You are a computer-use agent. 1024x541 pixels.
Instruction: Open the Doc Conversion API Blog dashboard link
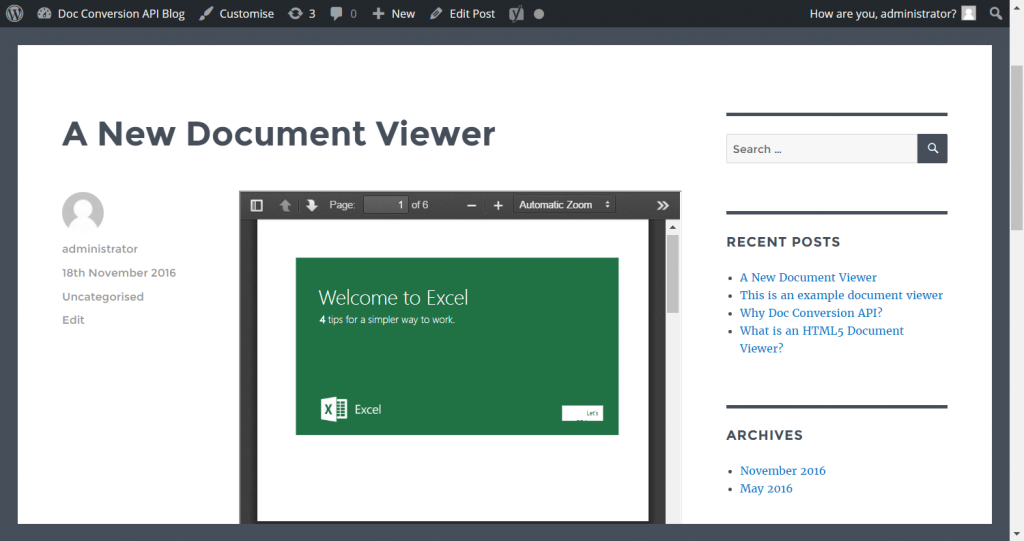point(111,13)
